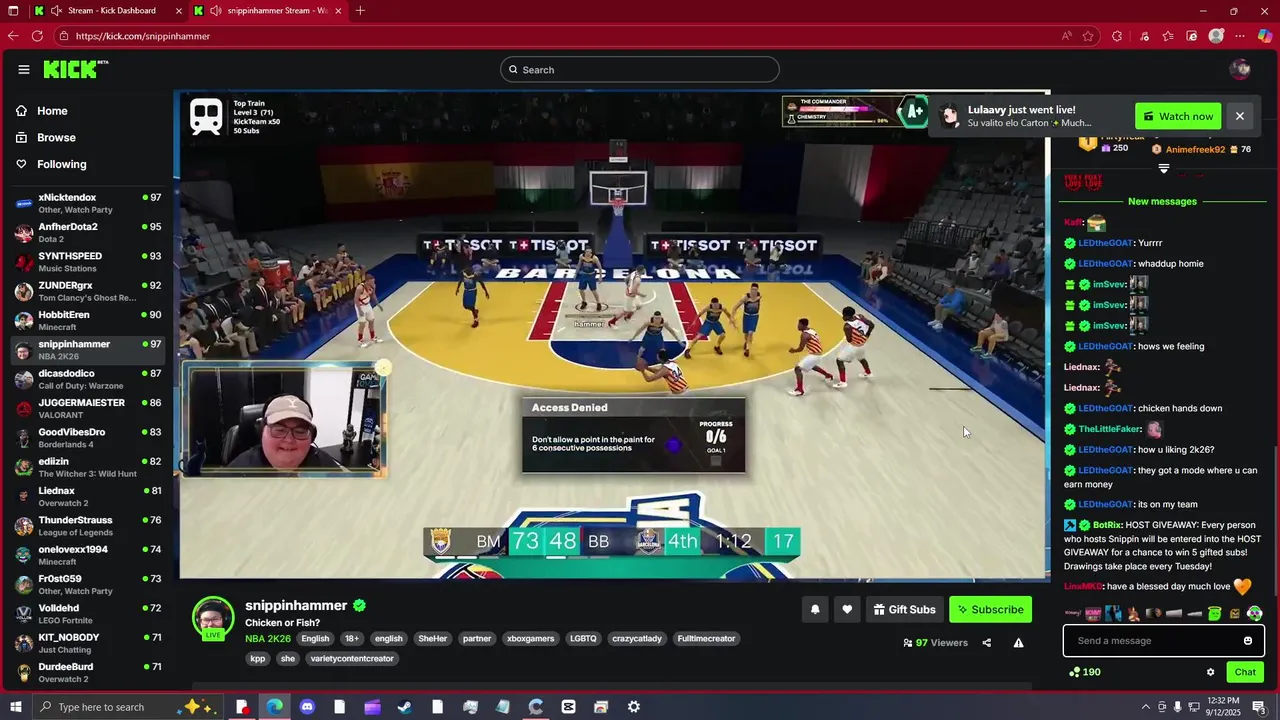Image resolution: width=1280 pixels, height=720 pixels.
Task: Open Discord from the taskbar
Action: [x=307, y=707]
